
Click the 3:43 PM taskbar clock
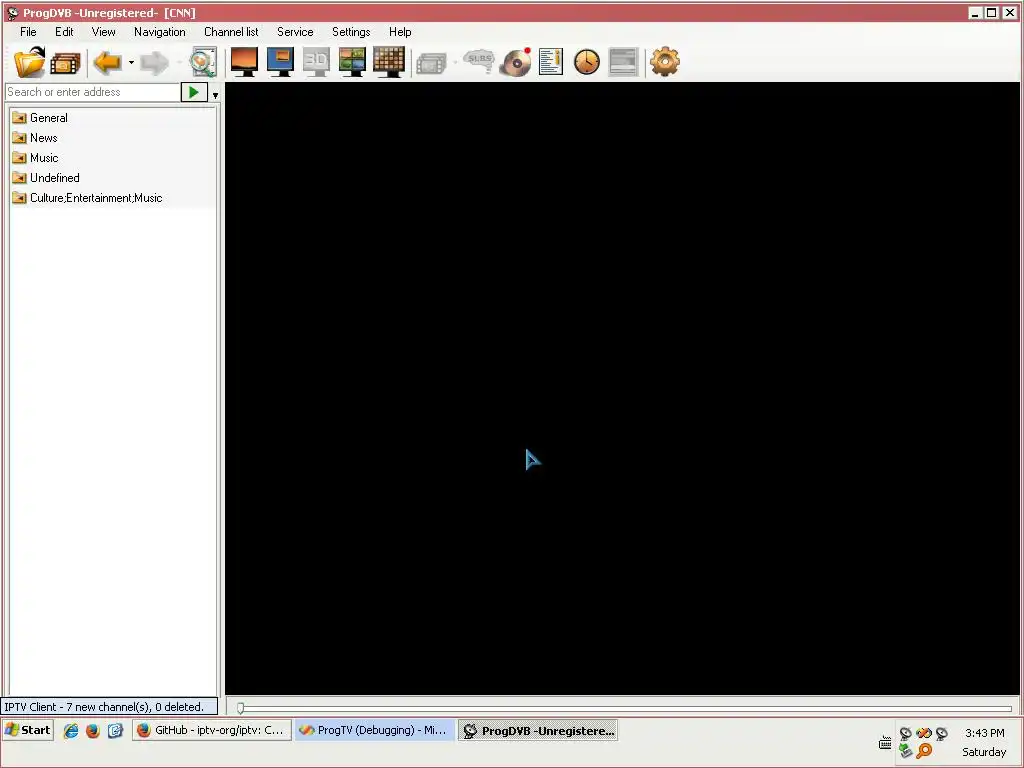pos(984,733)
